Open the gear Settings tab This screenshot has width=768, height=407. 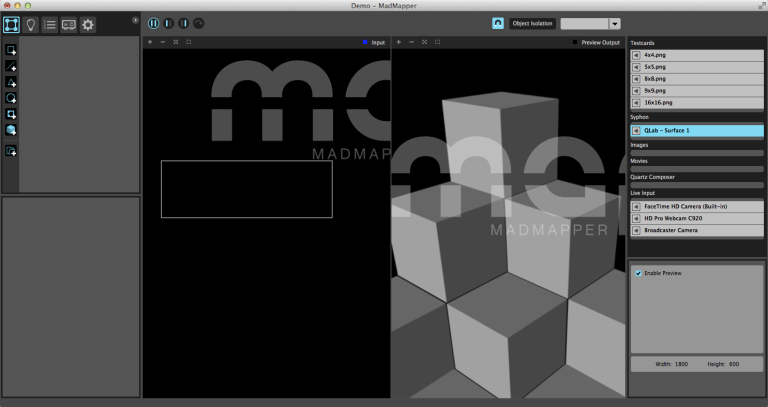[x=88, y=24]
